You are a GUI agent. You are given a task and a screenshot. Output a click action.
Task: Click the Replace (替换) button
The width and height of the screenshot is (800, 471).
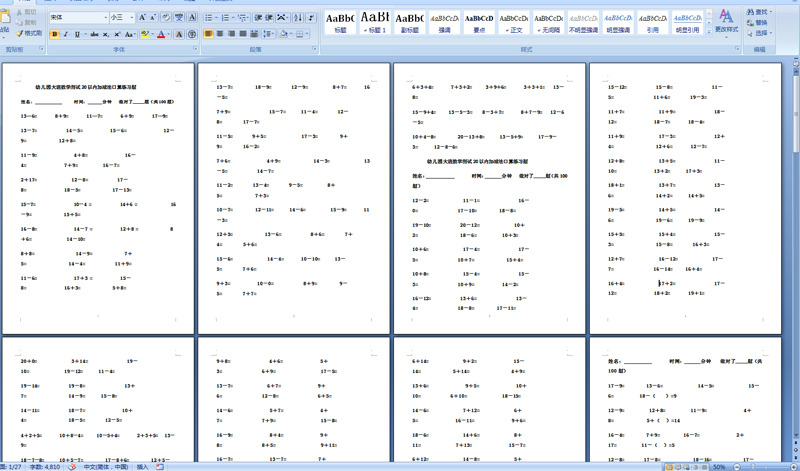click(757, 22)
